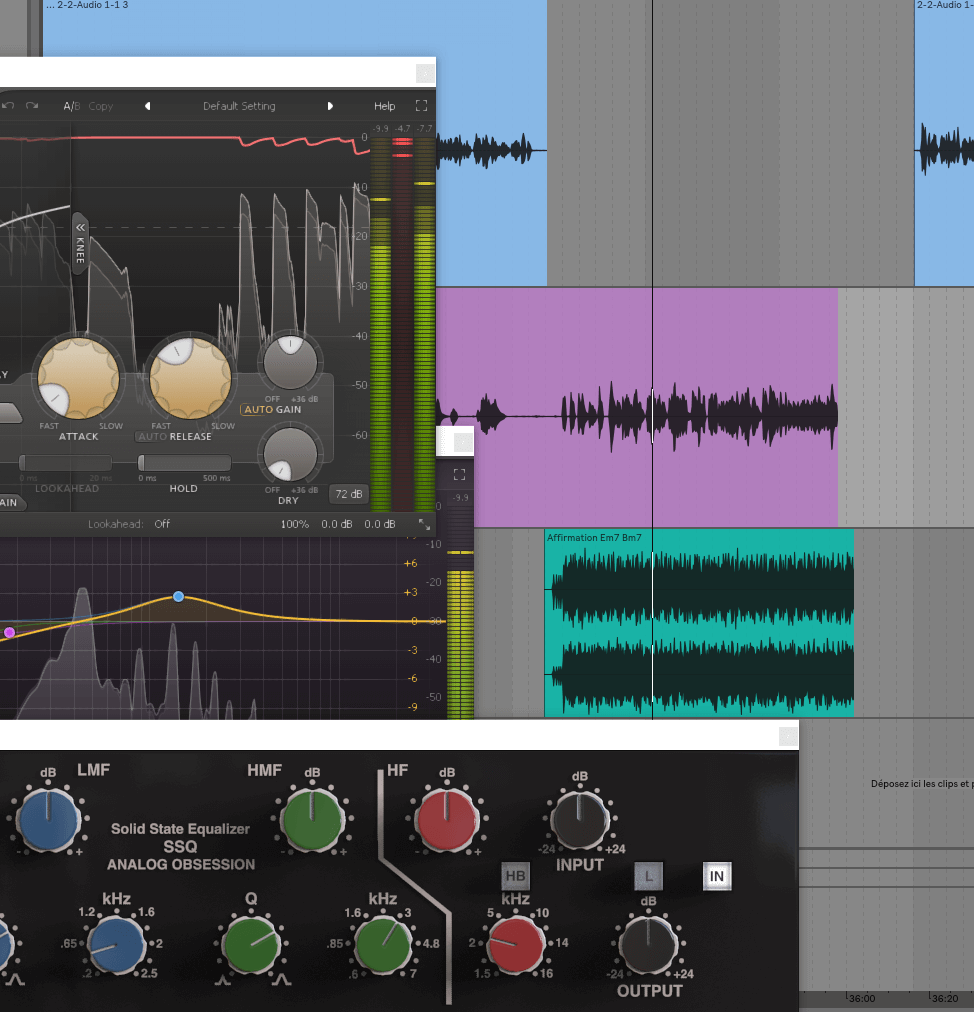Go to next preset with right arrow
974x1012 pixels.
(x=330, y=106)
